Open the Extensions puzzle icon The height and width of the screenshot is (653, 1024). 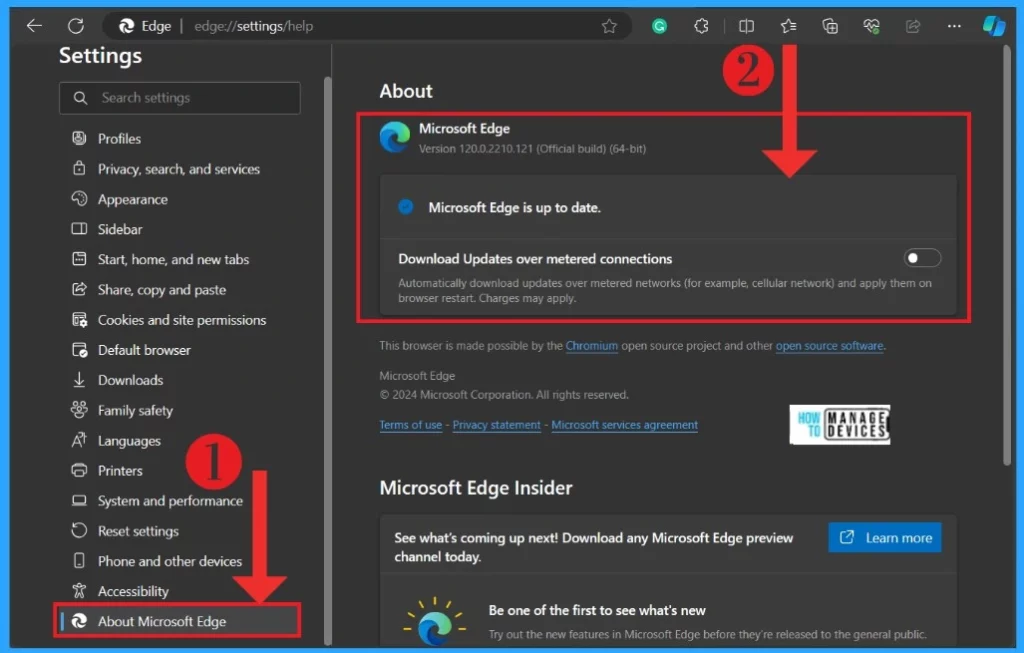[x=701, y=26]
